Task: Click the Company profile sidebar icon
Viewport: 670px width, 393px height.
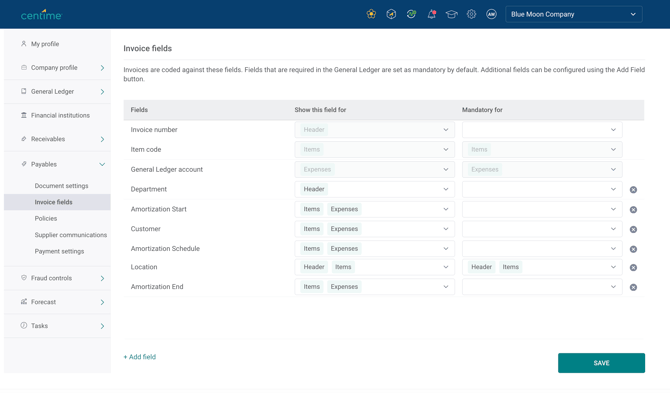Action: click(x=24, y=67)
